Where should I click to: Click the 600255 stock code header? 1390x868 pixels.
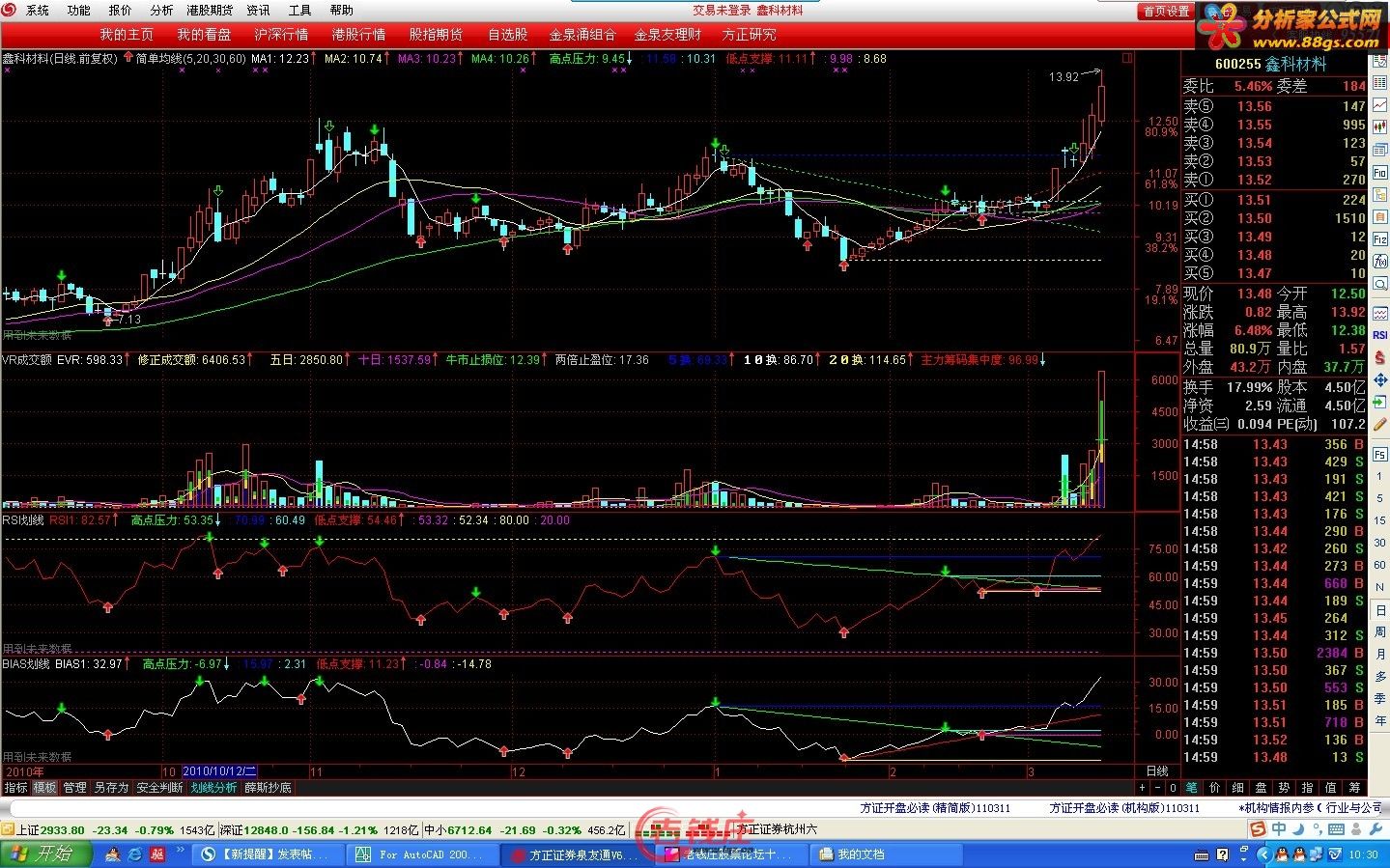click(x=1237, y=64)
